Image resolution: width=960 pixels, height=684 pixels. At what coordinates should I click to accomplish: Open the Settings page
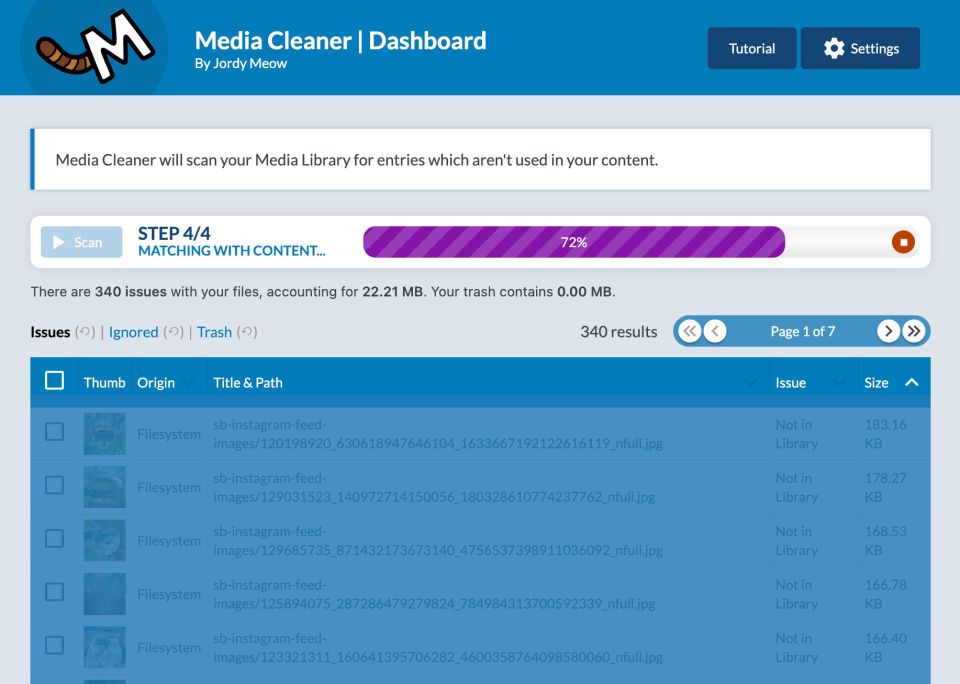860,48
